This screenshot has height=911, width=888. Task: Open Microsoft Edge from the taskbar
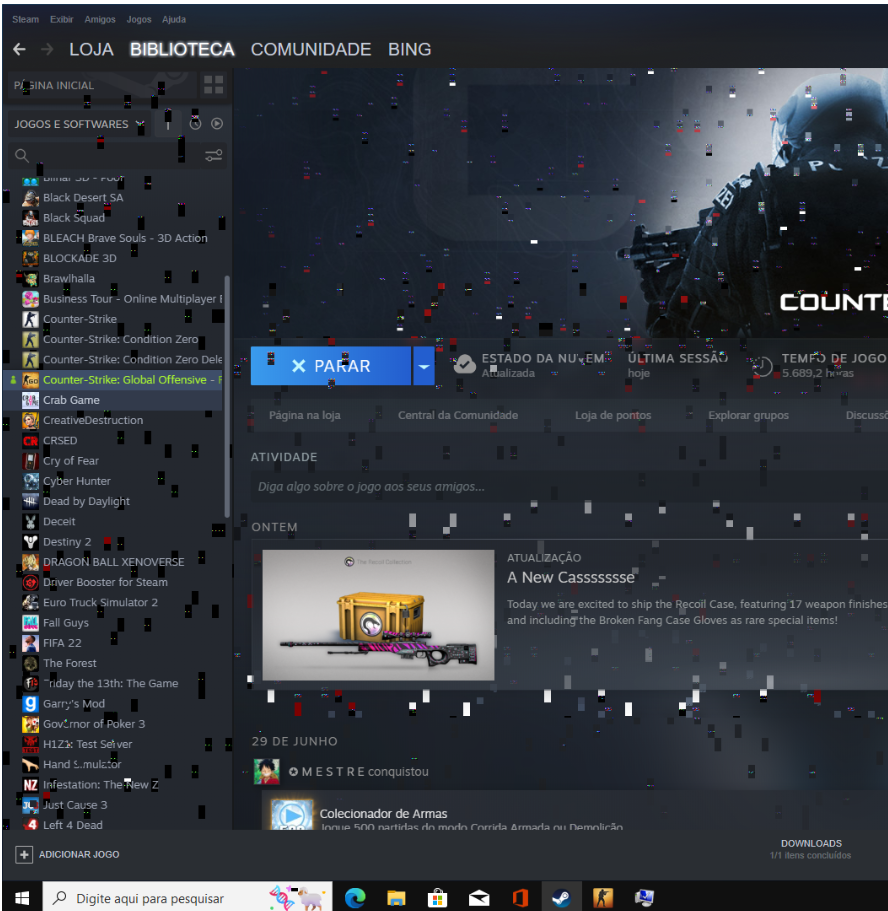coord(355,898)
